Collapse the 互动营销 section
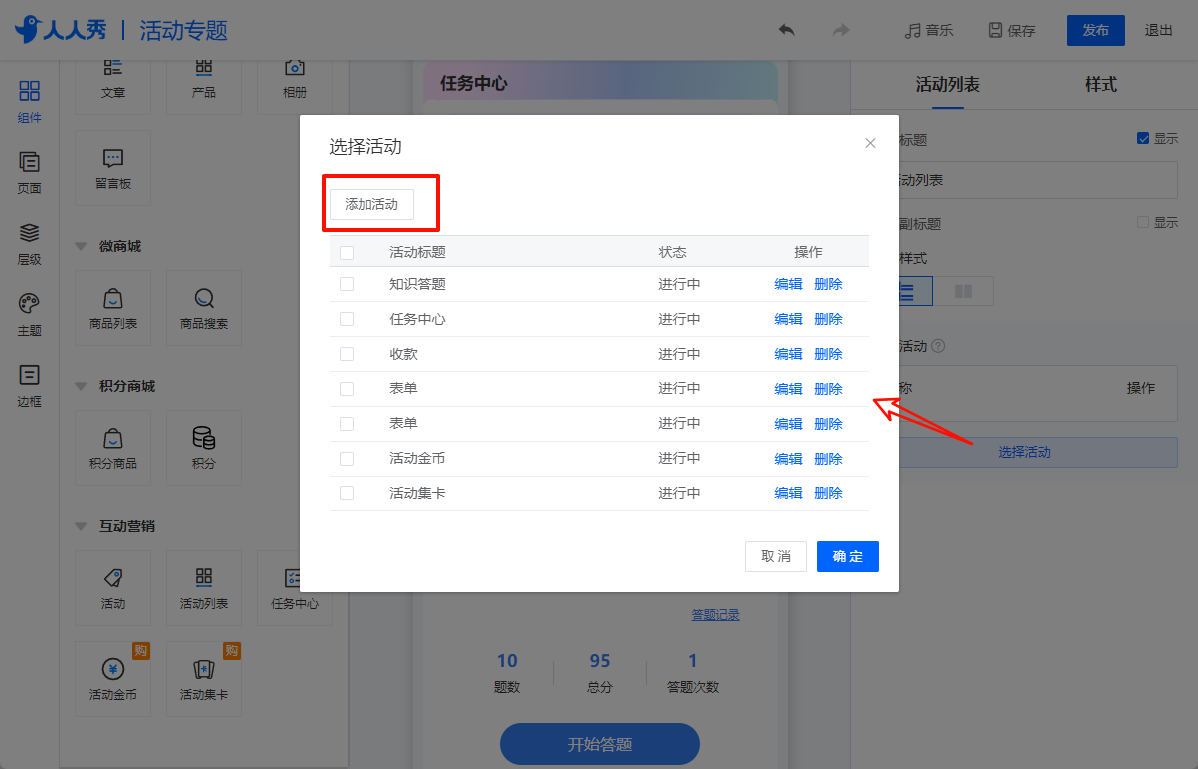This screenshot has height=769, width=1198. [x=81, y=526]
